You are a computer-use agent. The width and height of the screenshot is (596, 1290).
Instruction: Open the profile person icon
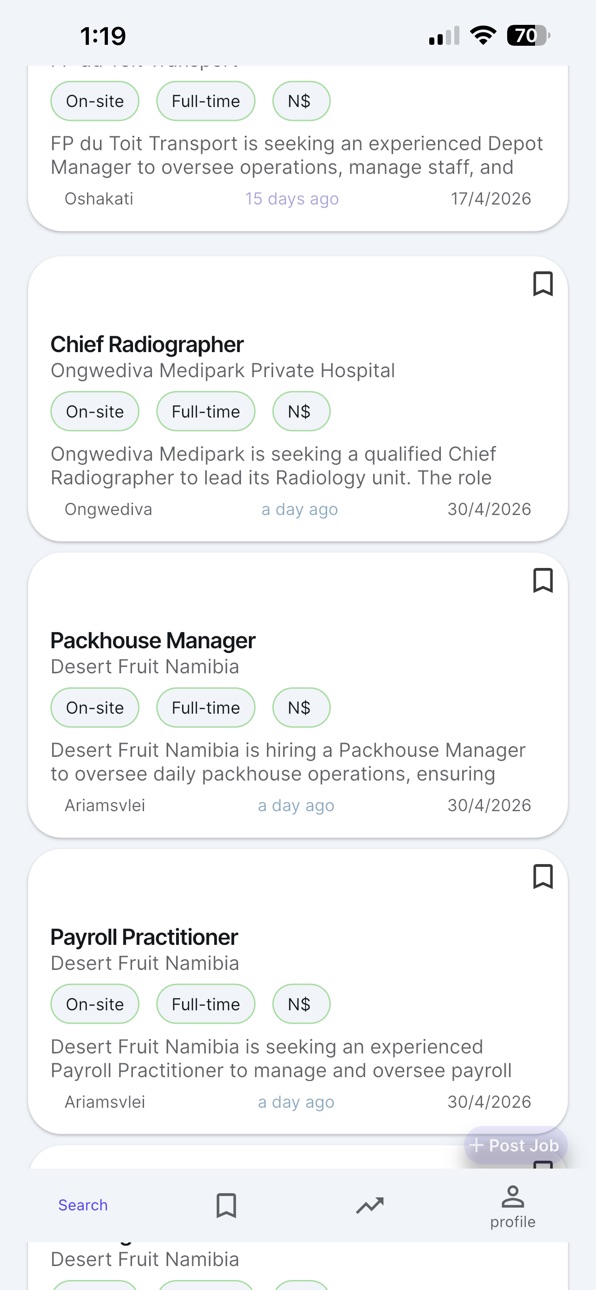click(x=513, y=1196)
